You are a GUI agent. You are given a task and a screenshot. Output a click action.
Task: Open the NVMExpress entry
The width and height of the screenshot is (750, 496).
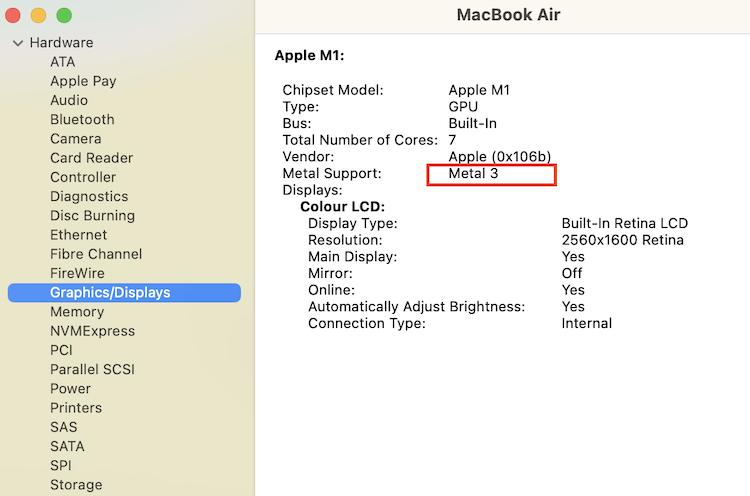point(92,331)
